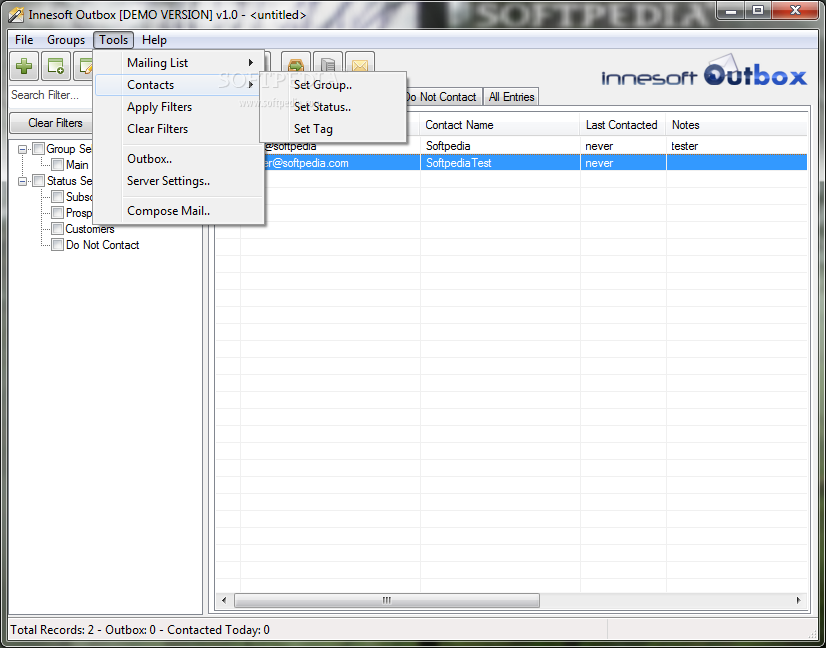
Task: Minimize the Innesoft Outbox window
Action: [731, 10]
